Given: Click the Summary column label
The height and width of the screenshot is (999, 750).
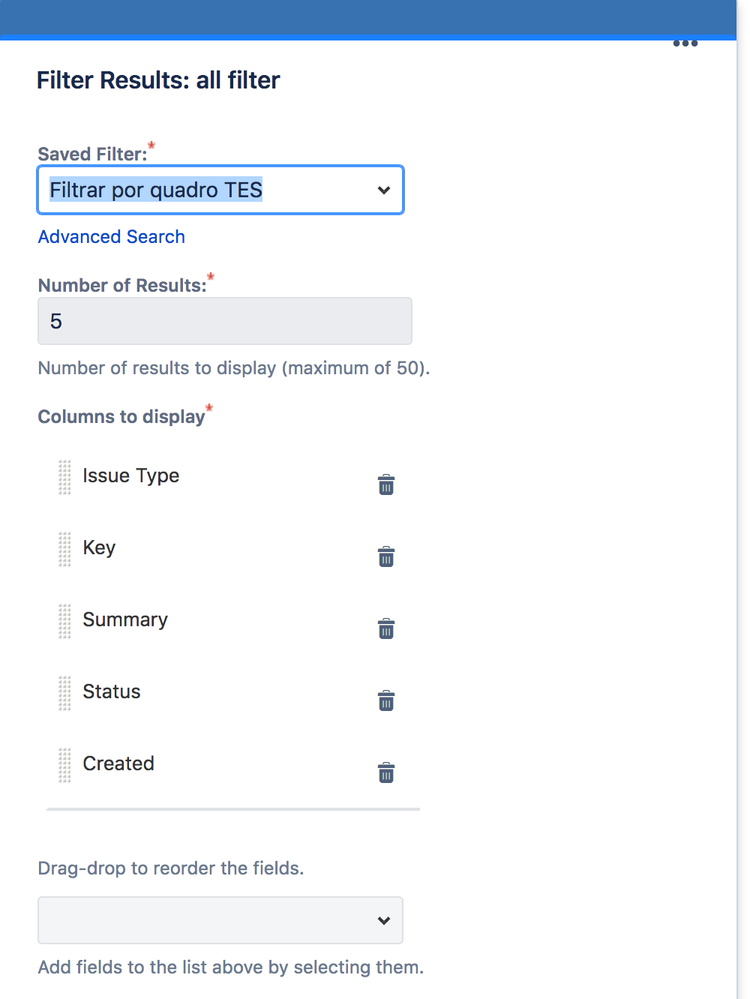Looking at the screenshot, I should [x=125, y=620].
